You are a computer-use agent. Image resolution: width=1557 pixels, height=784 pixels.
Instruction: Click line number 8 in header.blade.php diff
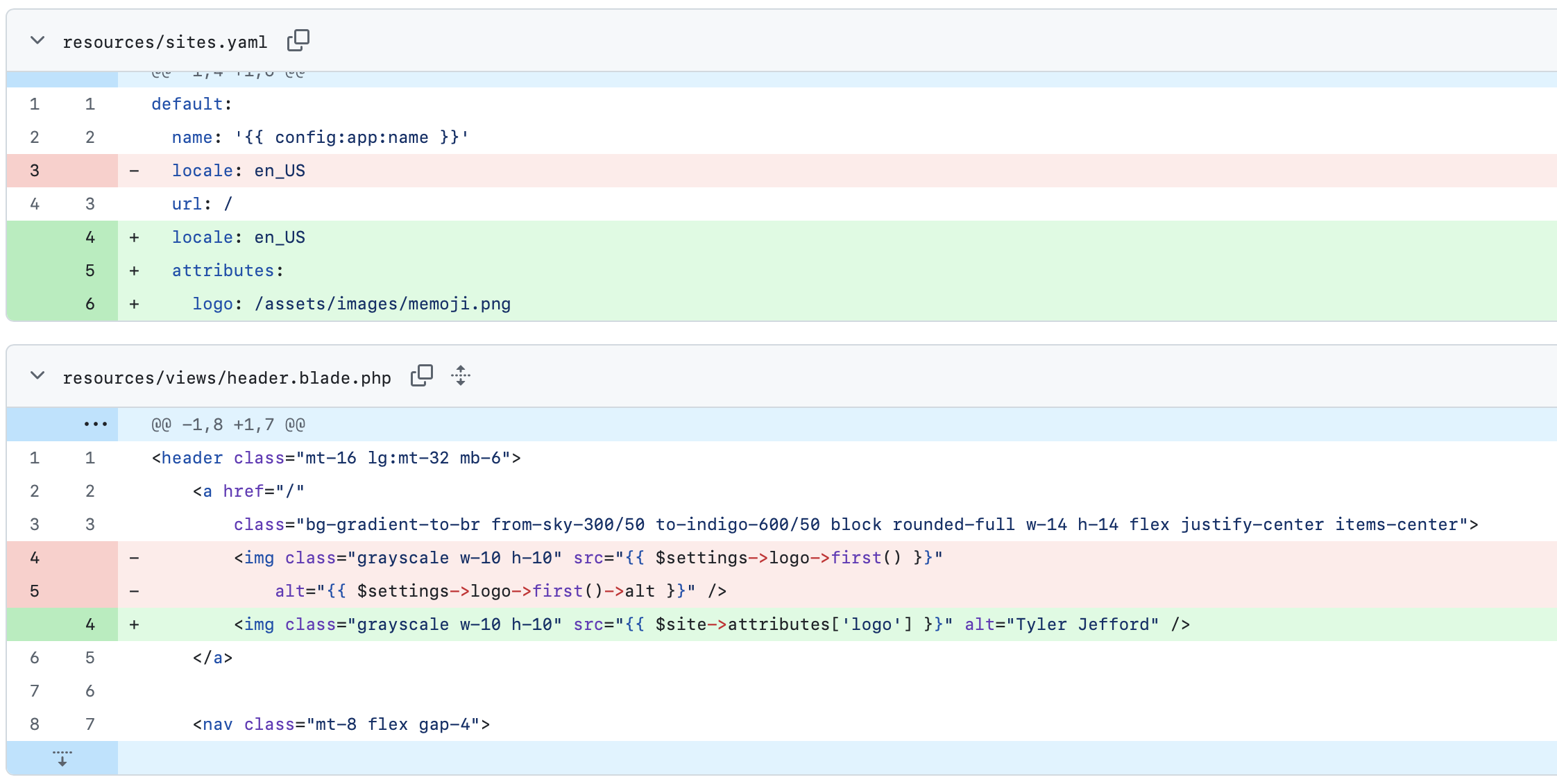click(34, 724)
